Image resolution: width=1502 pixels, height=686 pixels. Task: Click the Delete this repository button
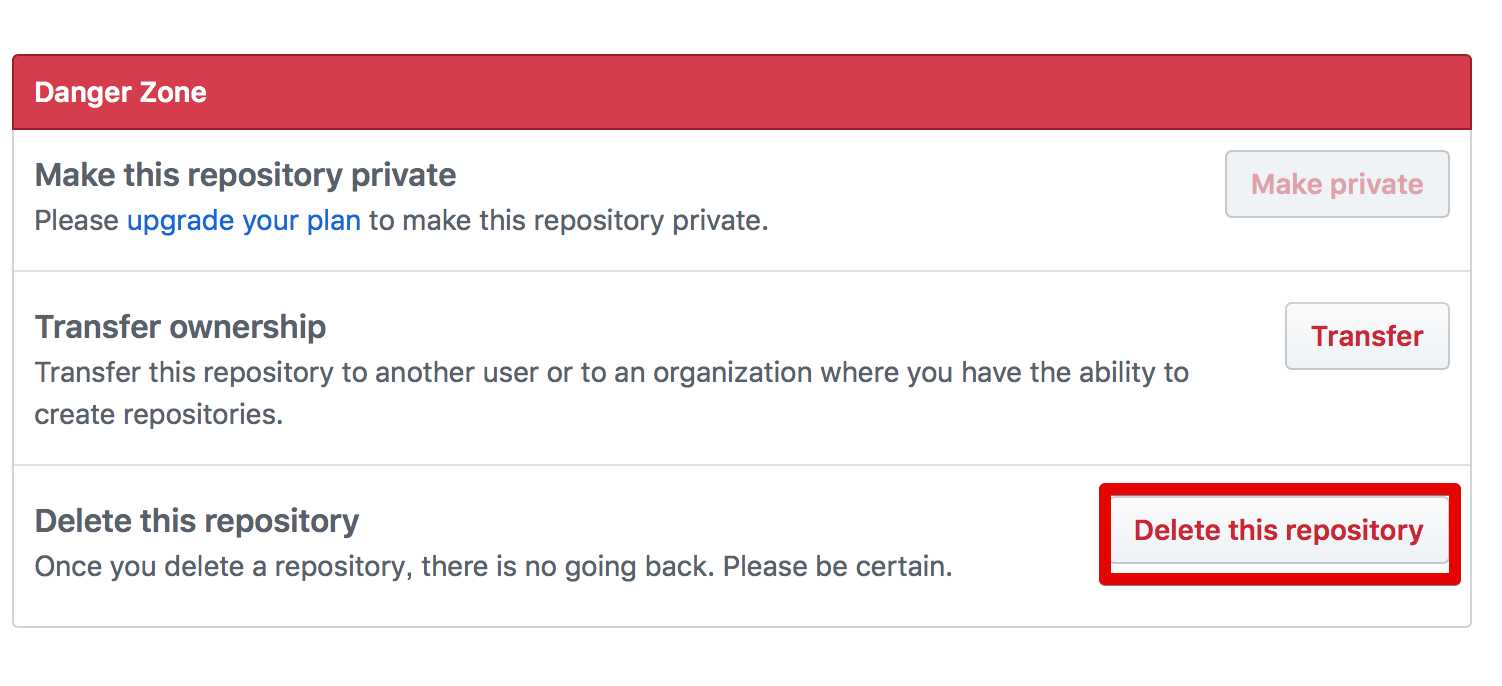click(1278, 530)
